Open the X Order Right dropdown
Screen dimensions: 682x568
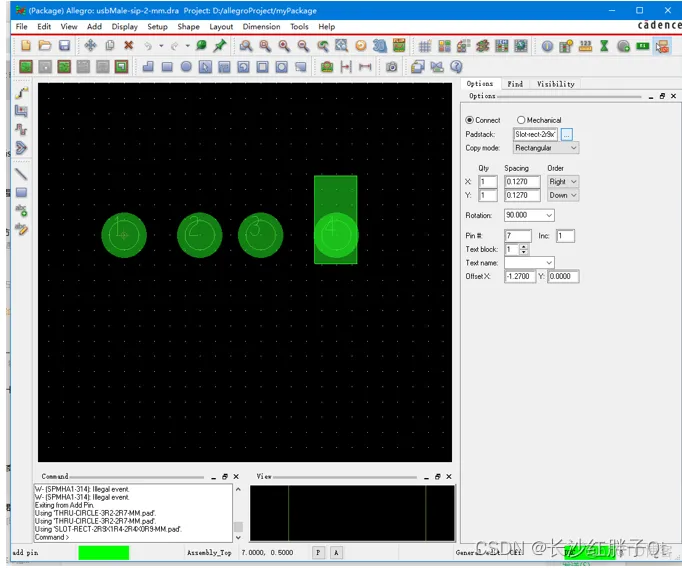(x=563, y=182)
